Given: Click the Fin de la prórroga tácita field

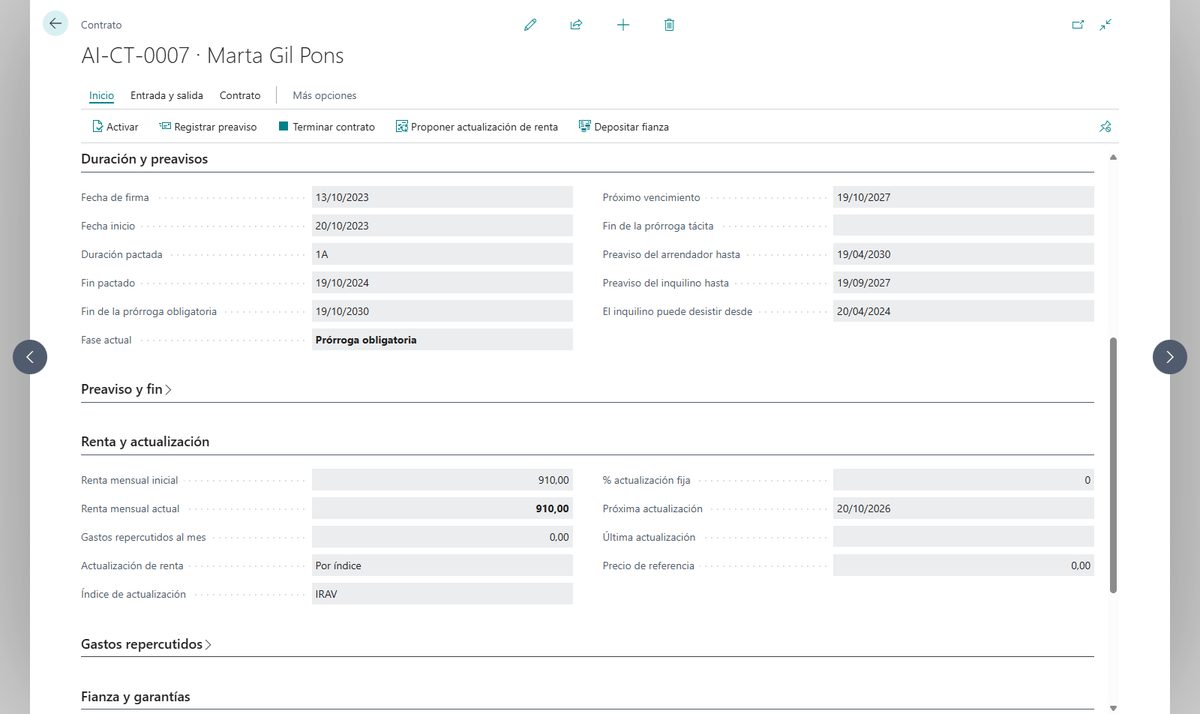Looking at the screenshot, I should (963, 226).
